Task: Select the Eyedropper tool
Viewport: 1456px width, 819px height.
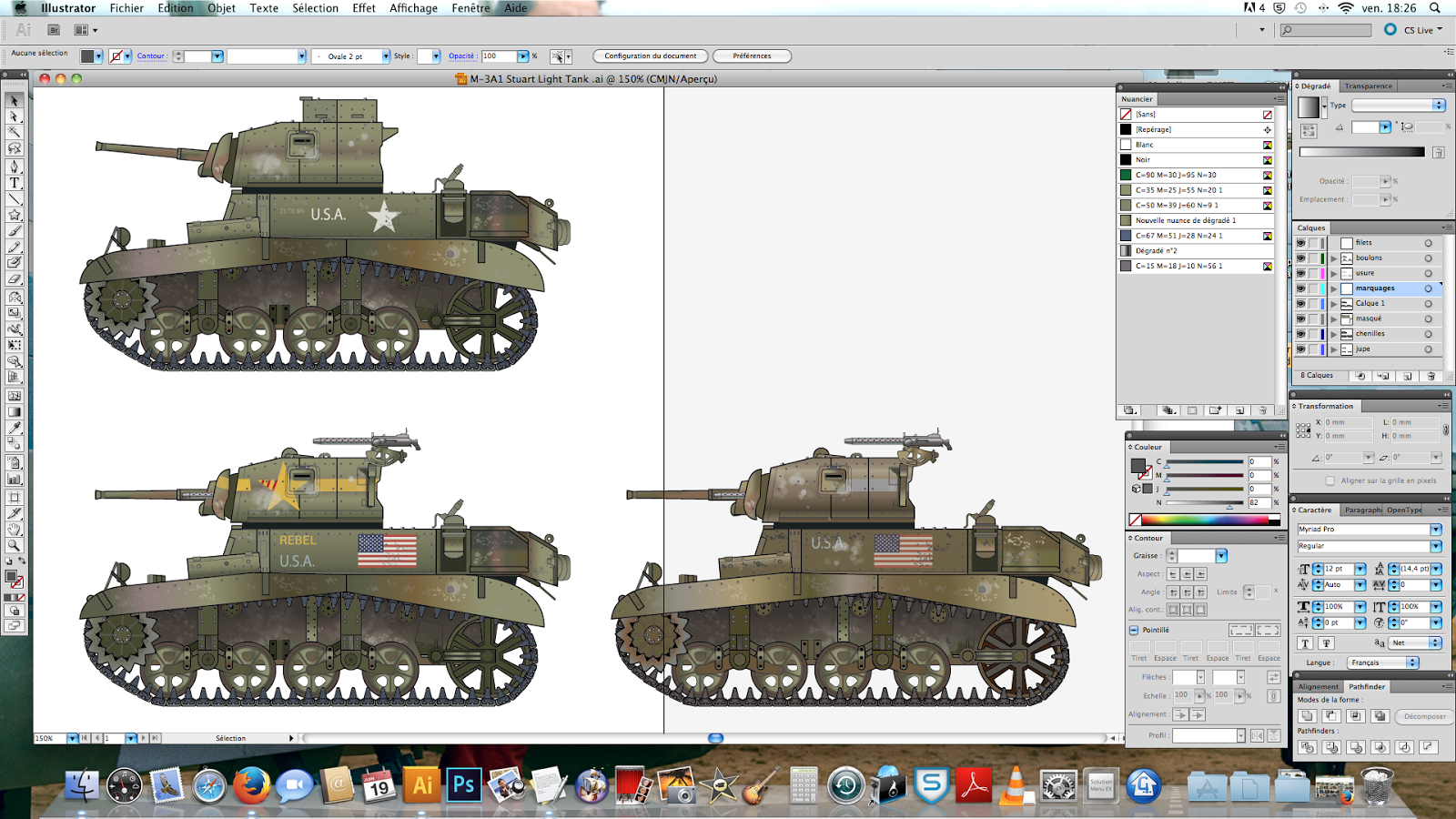Action: tap(15, 428)
